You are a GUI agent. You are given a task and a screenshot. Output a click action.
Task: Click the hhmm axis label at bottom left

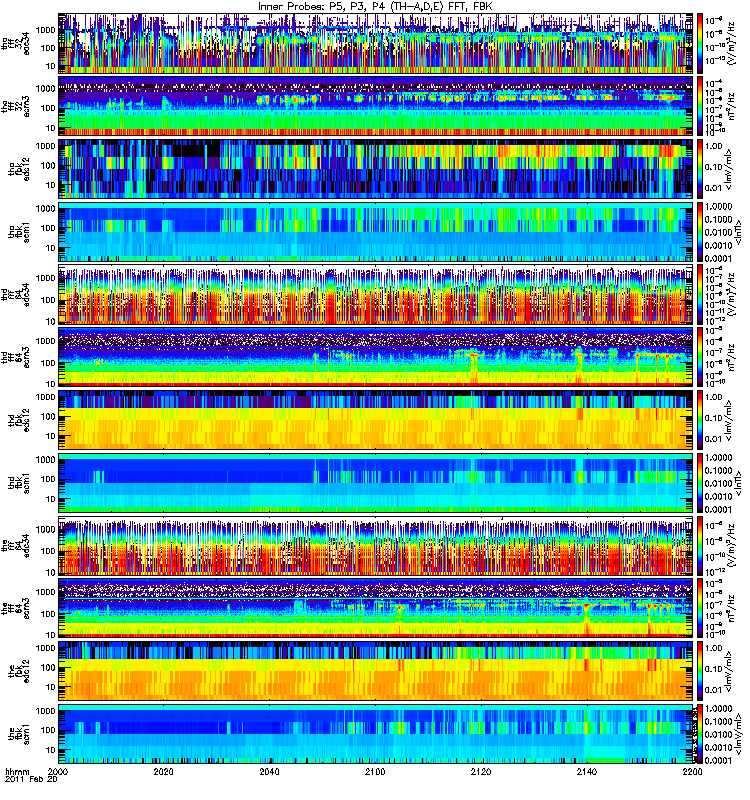[17, 771]
